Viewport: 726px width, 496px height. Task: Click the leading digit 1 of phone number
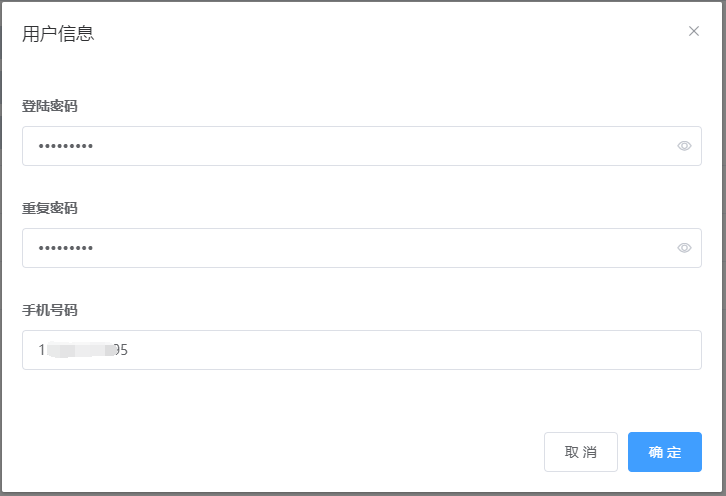click(x=42, y=350)
